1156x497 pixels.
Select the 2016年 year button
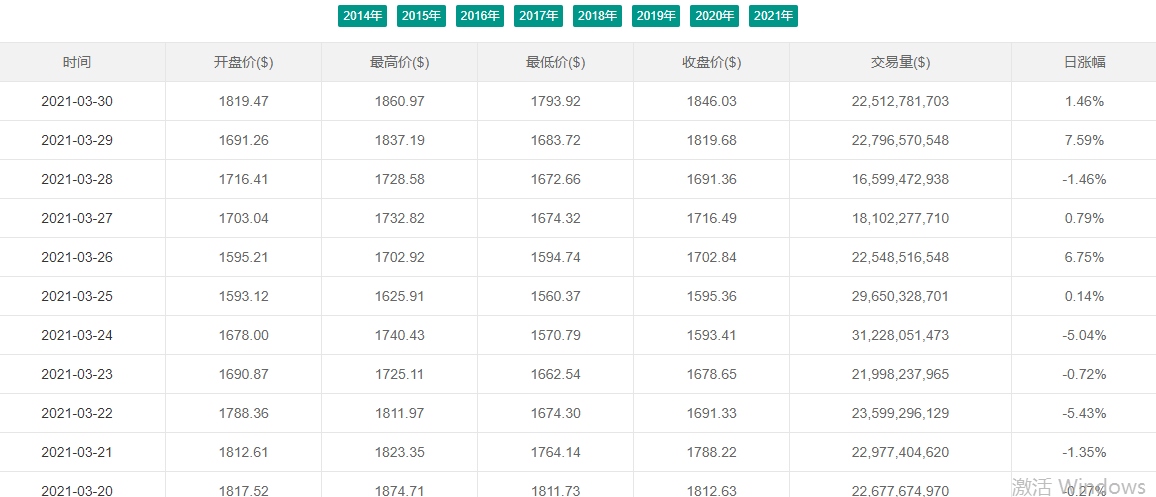[480, 15]
